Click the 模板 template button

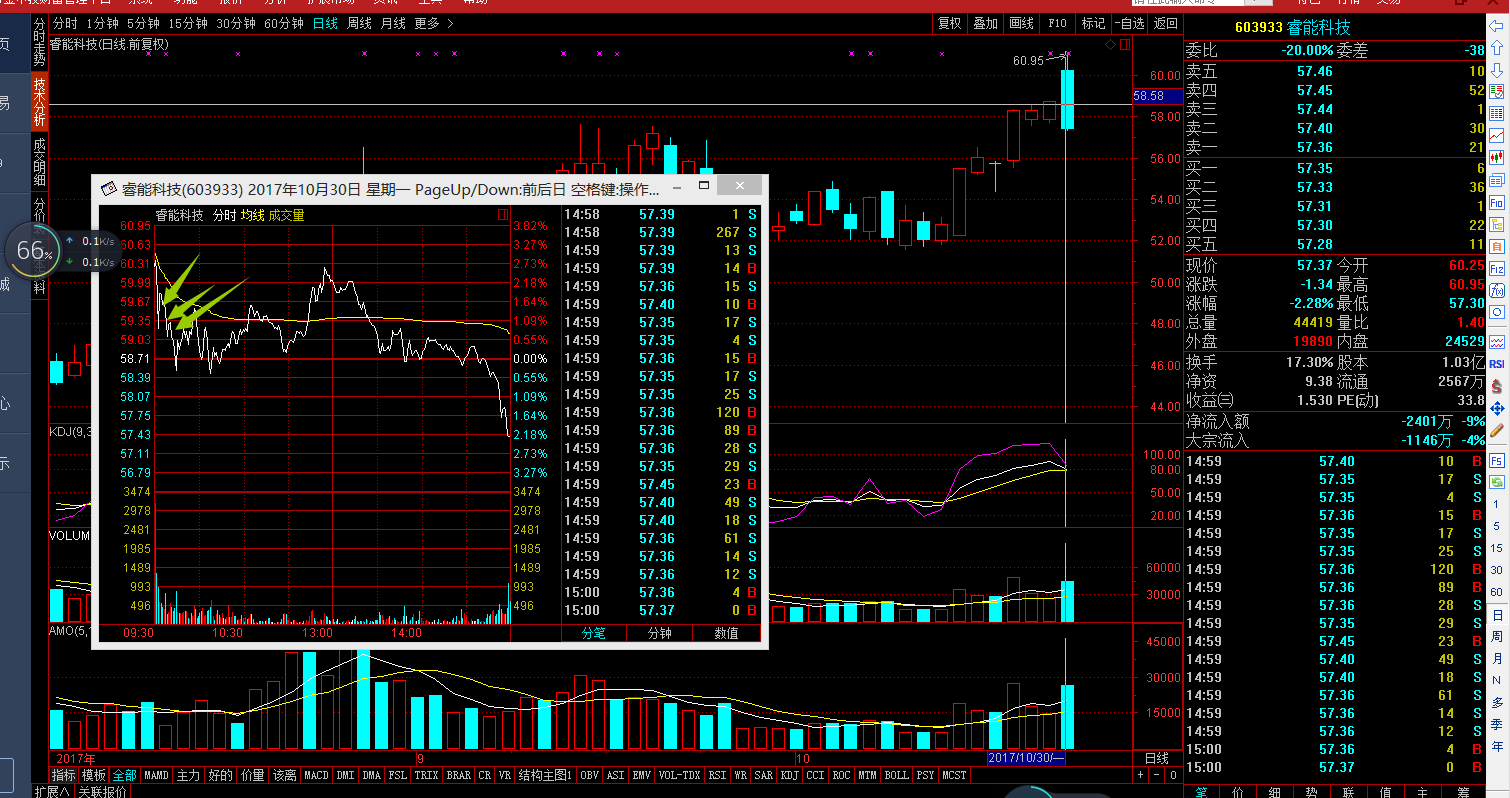coord(93,775)
